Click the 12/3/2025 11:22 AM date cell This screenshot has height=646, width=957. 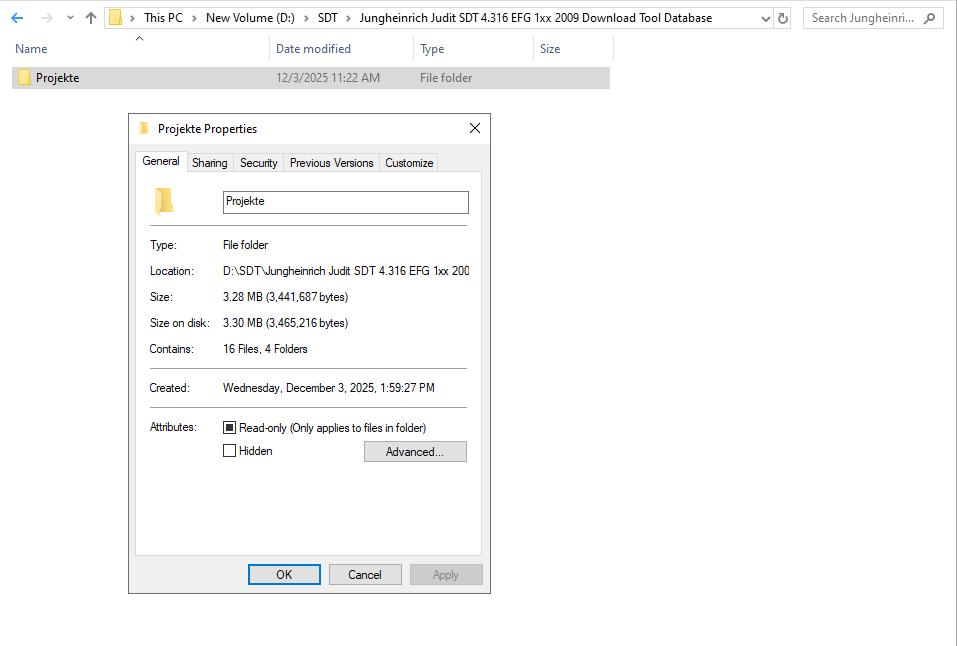(x=328, y=78)
